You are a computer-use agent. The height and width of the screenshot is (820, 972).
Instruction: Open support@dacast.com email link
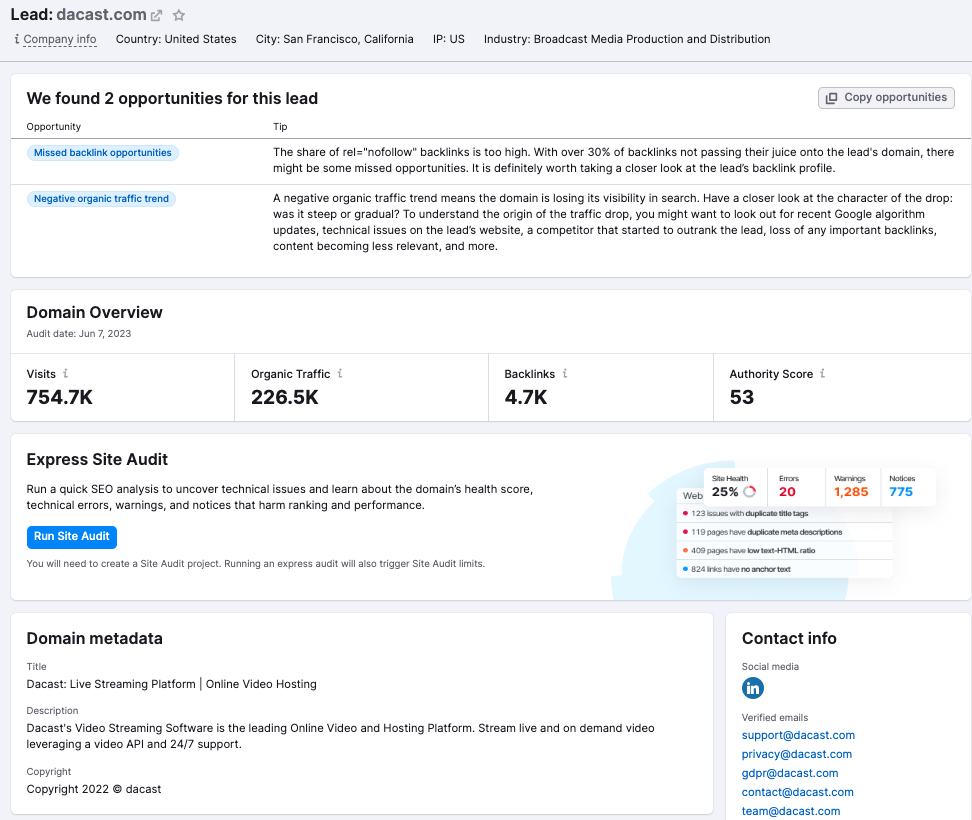click(798, 736)
